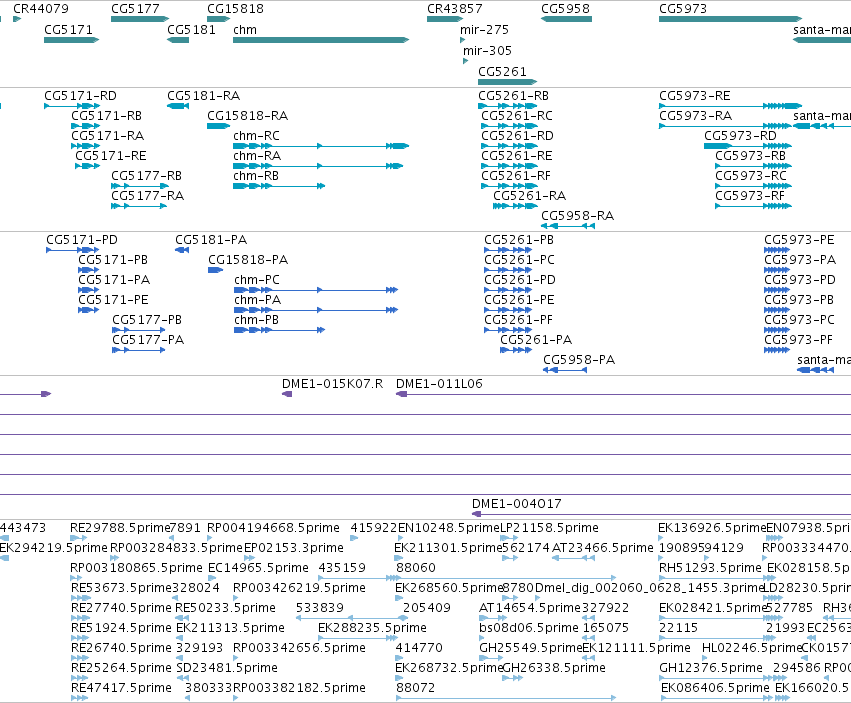
Task: Select the top-track CG15818 gene label
Action: pyautogui.click(x=235, y=9)
